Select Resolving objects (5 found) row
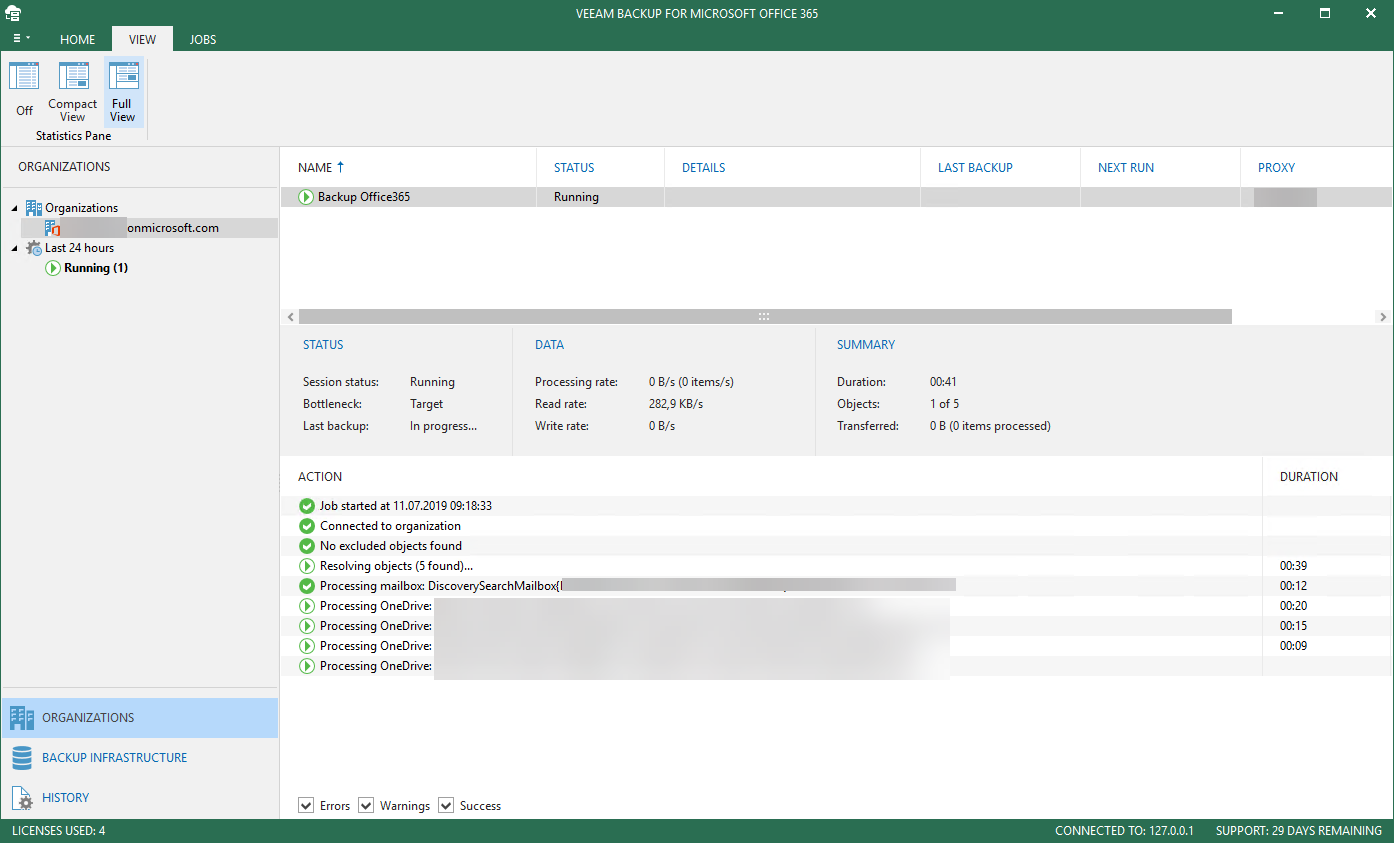 pos(836,566)
